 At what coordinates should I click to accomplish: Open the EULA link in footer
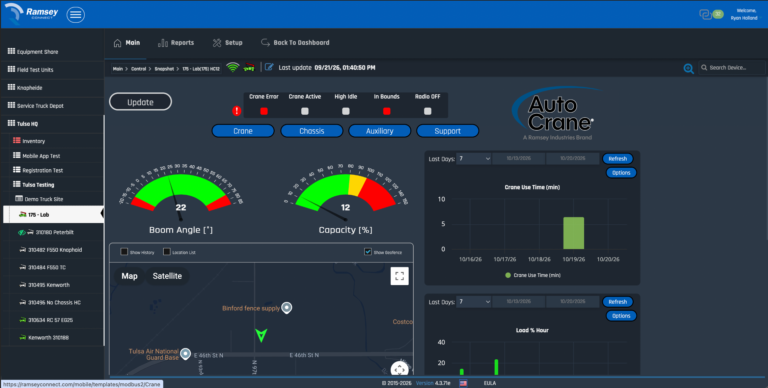tap(490, 383)
